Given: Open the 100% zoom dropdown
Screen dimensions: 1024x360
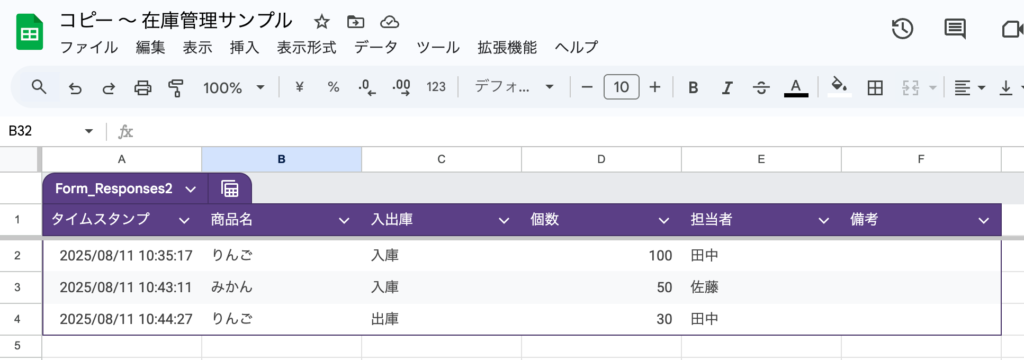Looking at the screenshot, I should point(234,88).
